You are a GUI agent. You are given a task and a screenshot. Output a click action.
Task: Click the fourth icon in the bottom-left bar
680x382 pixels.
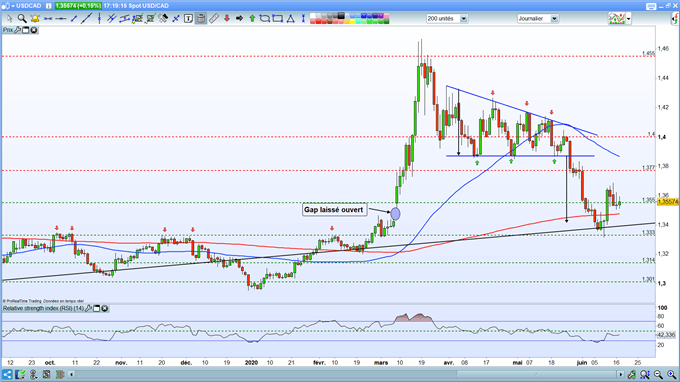(x=46, y=374)
